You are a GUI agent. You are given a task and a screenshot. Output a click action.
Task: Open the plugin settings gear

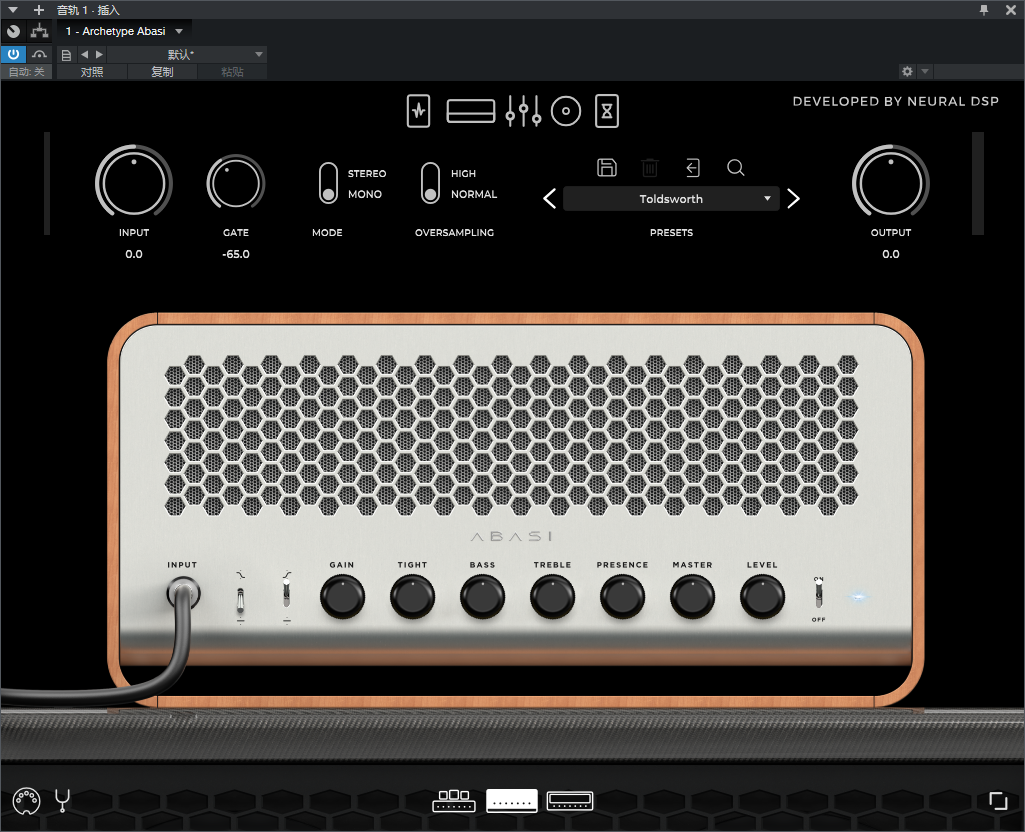point(907,71)
